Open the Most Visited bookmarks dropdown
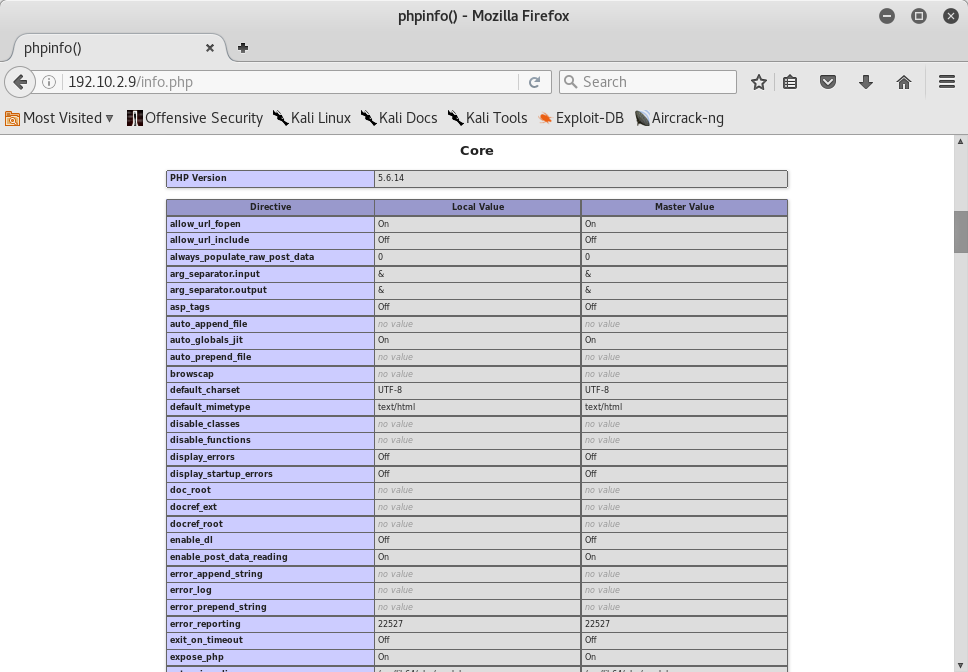Image resolution: width=968 pixels, height=672 pixels. click(57, 117)
